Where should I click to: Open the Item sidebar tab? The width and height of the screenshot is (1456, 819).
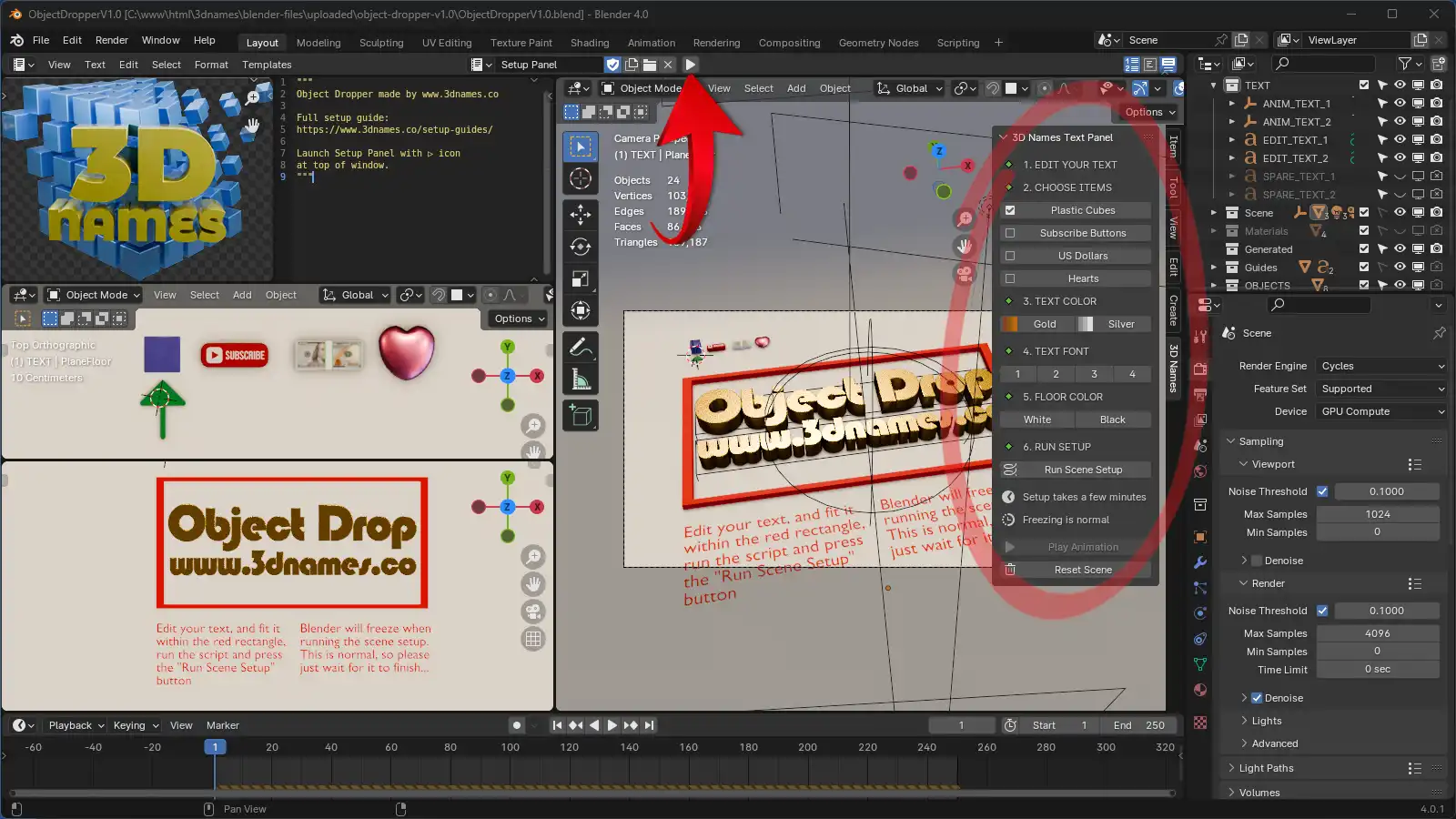(1174, 146)
